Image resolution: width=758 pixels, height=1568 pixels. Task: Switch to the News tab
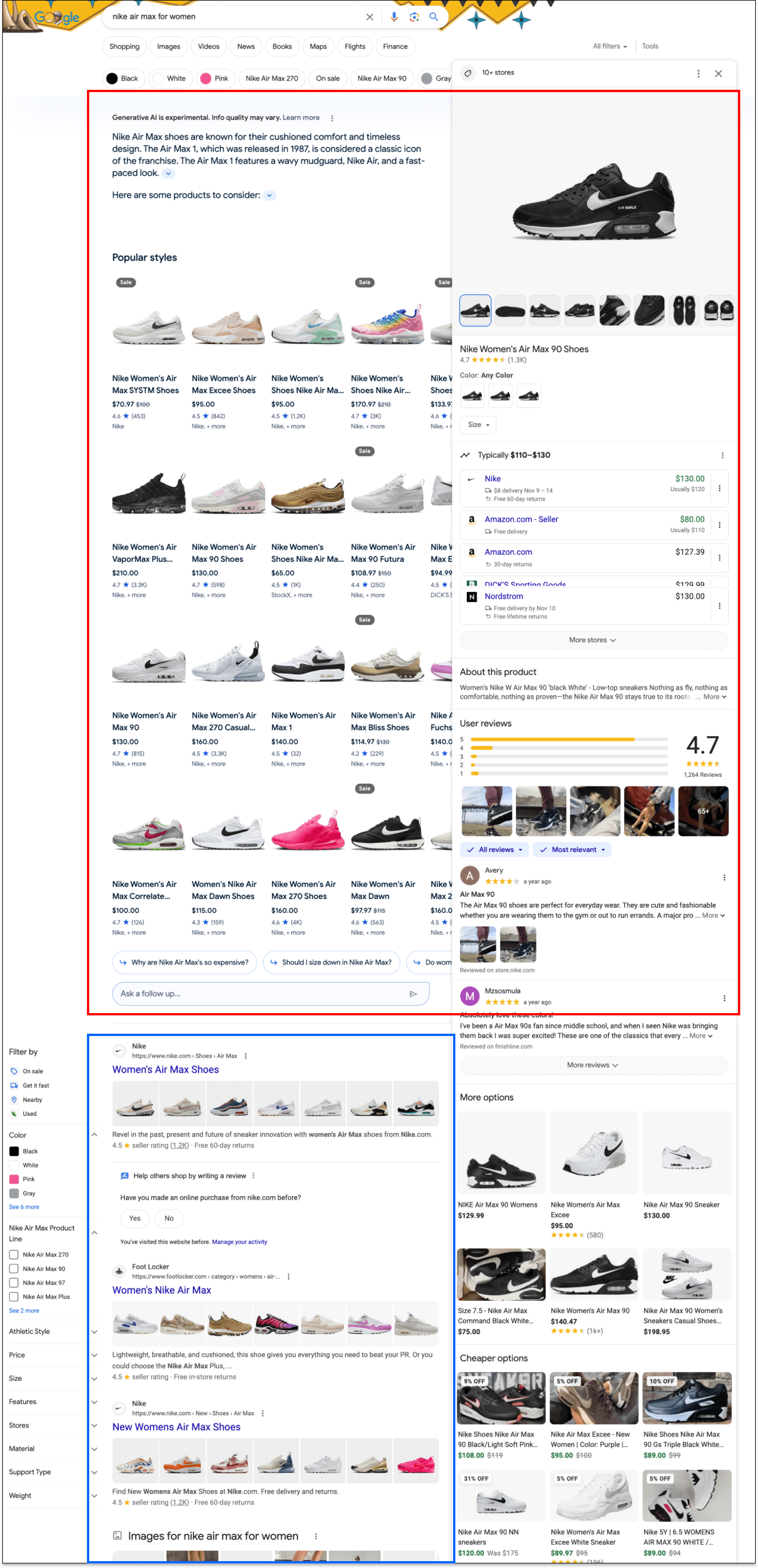pos(246,46)
